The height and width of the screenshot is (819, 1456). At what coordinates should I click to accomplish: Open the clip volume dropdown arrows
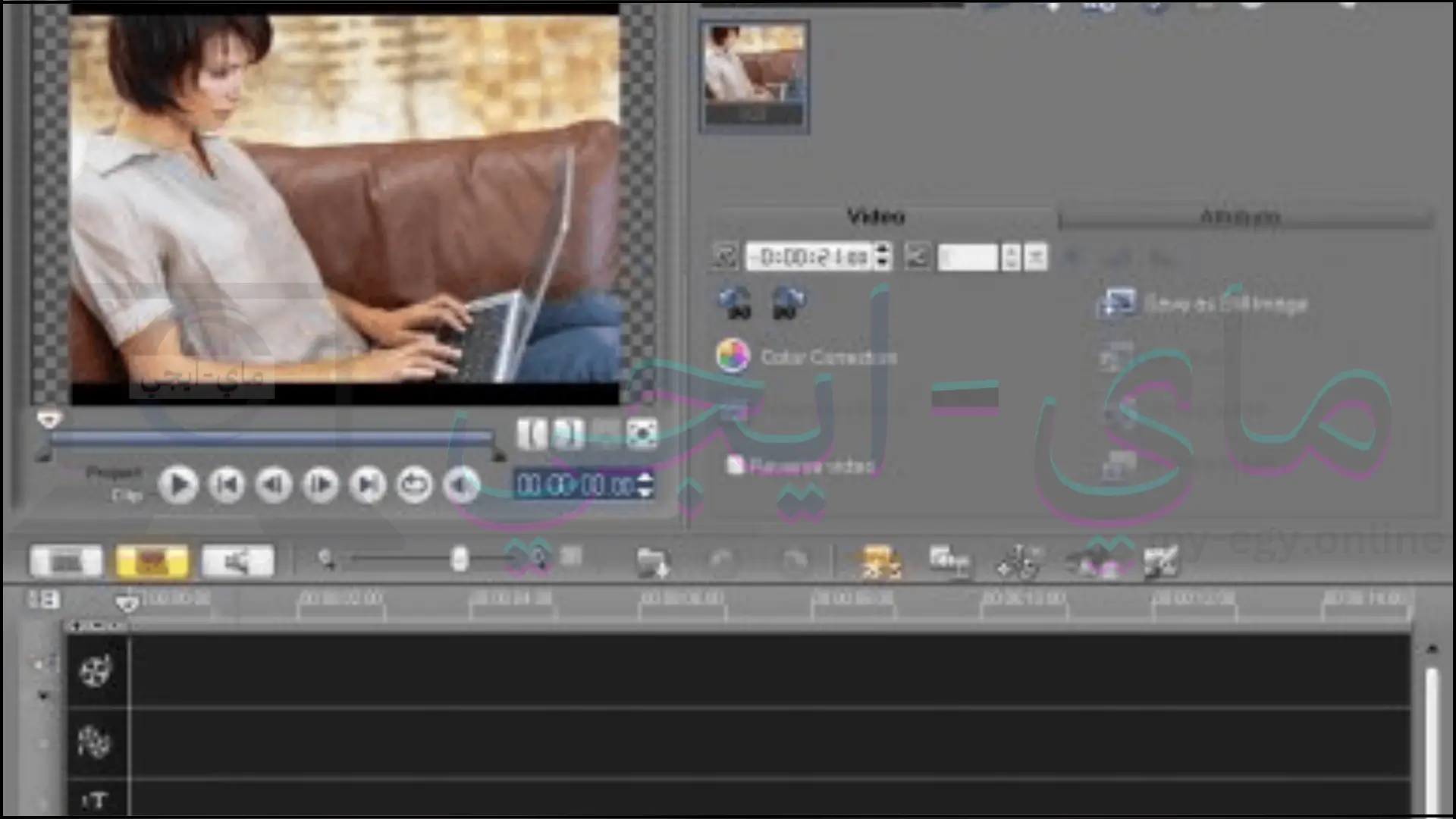(x=1010, y=257)
